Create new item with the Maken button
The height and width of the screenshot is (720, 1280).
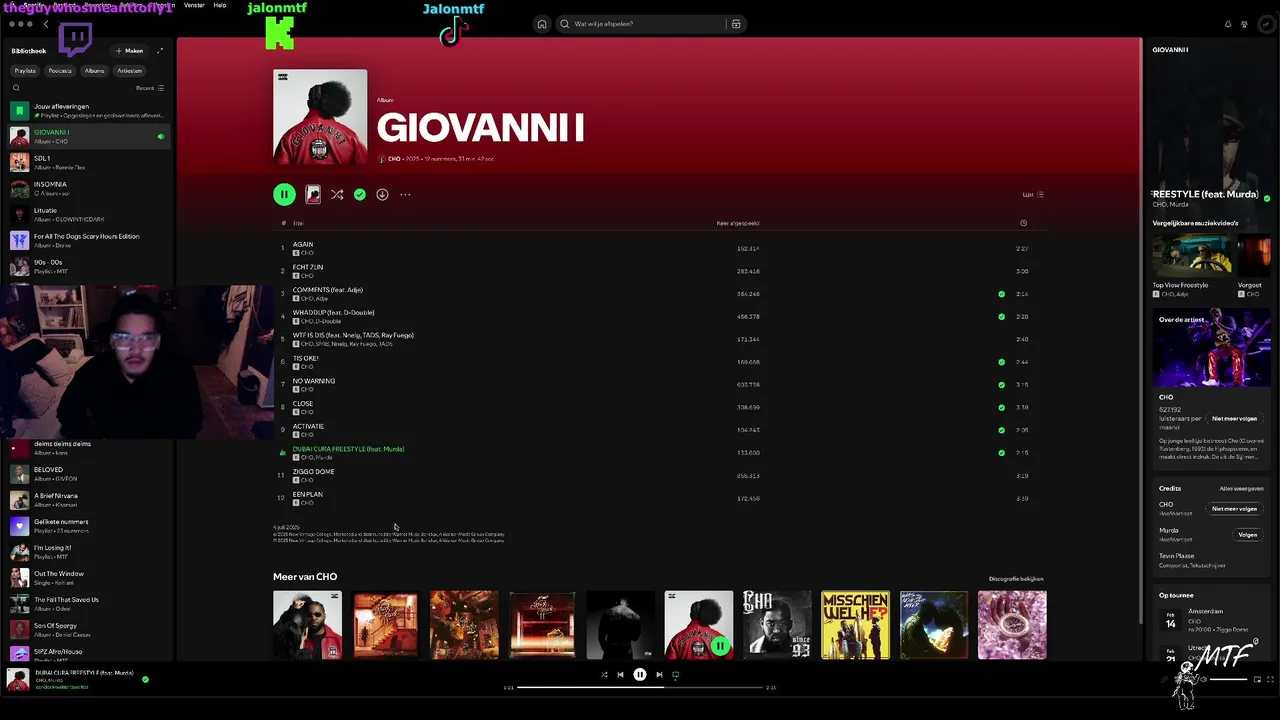pos(130,51)
